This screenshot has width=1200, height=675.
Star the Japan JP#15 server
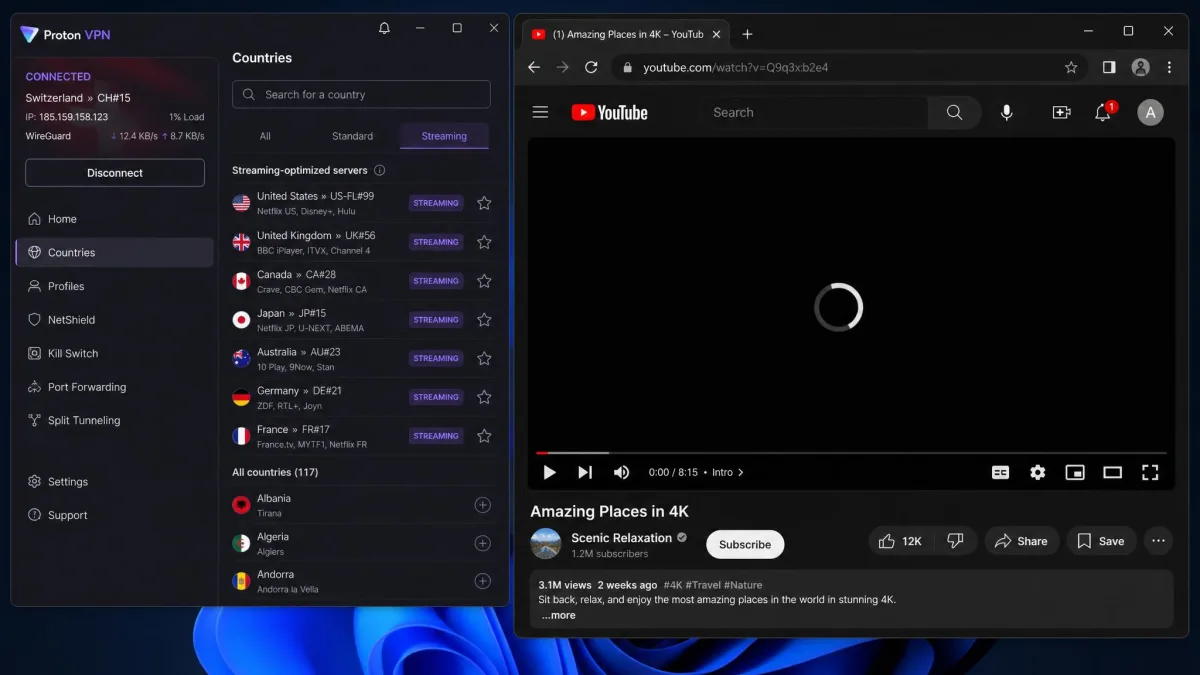[484, 320]
